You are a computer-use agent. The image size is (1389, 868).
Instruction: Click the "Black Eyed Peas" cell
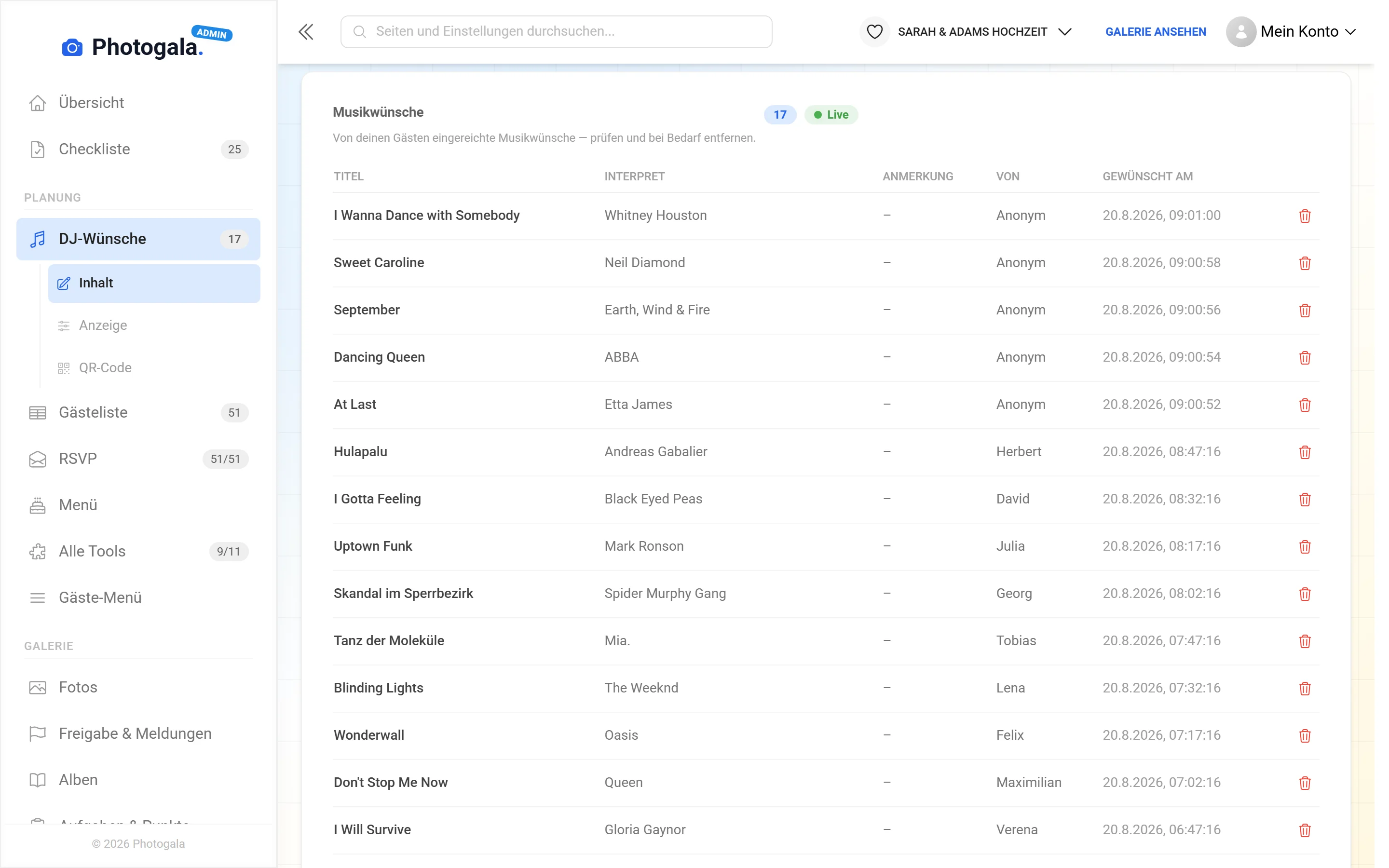653,499
